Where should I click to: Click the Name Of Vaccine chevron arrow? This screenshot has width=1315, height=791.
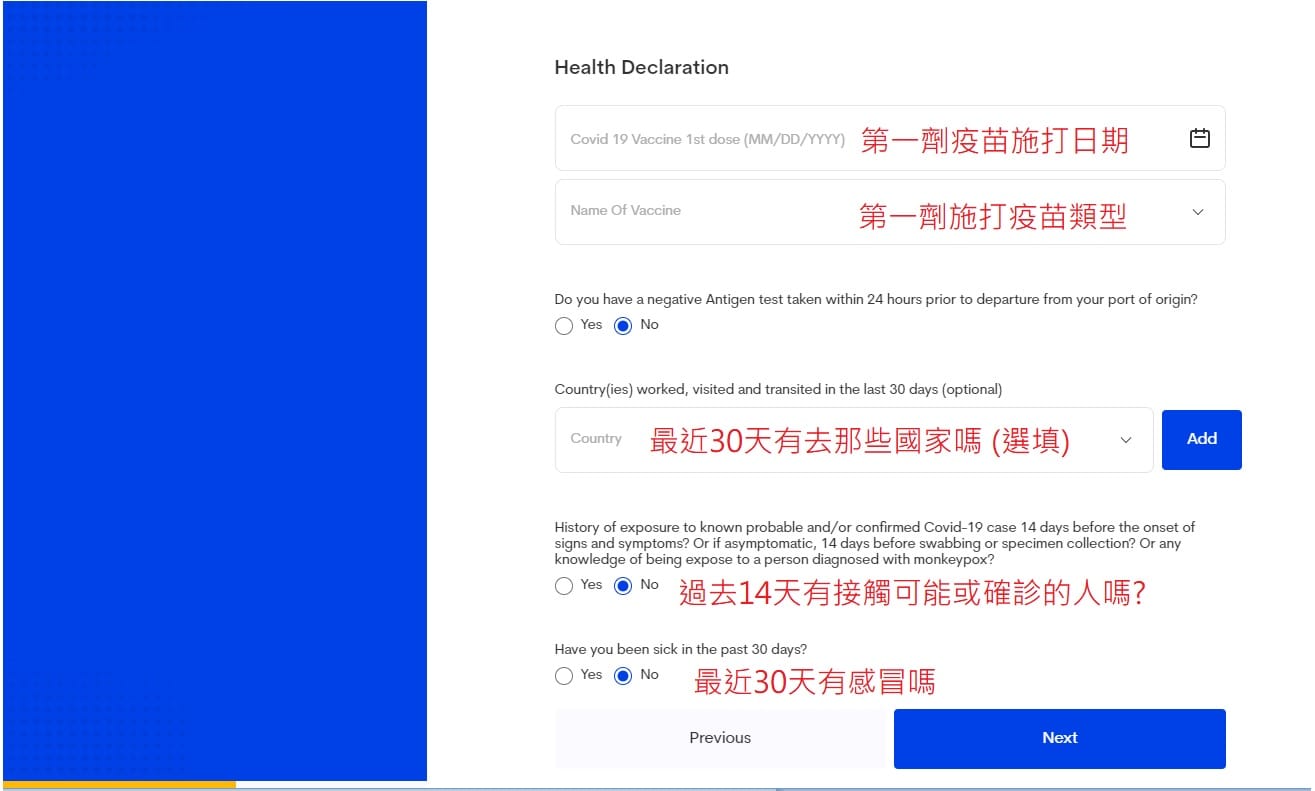tap(1198, 212)
